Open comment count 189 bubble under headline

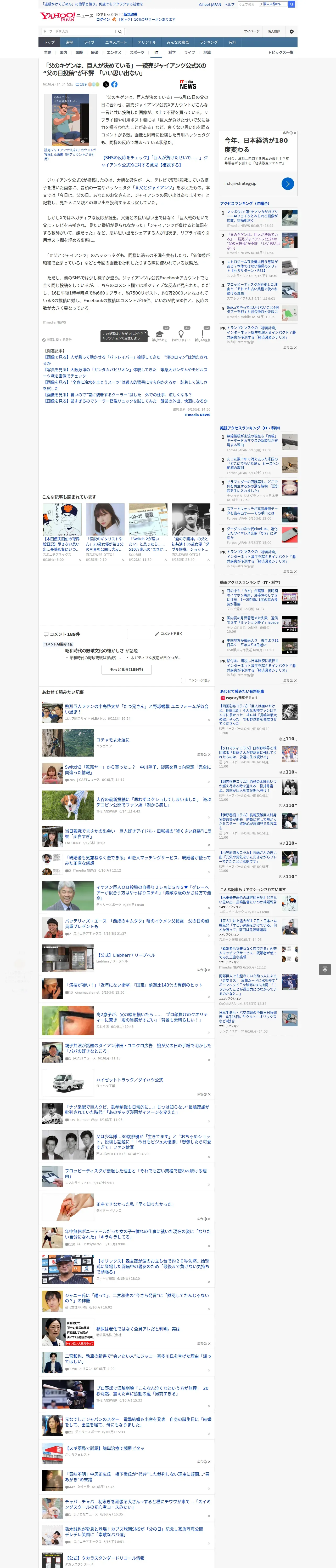click(81, 85)
